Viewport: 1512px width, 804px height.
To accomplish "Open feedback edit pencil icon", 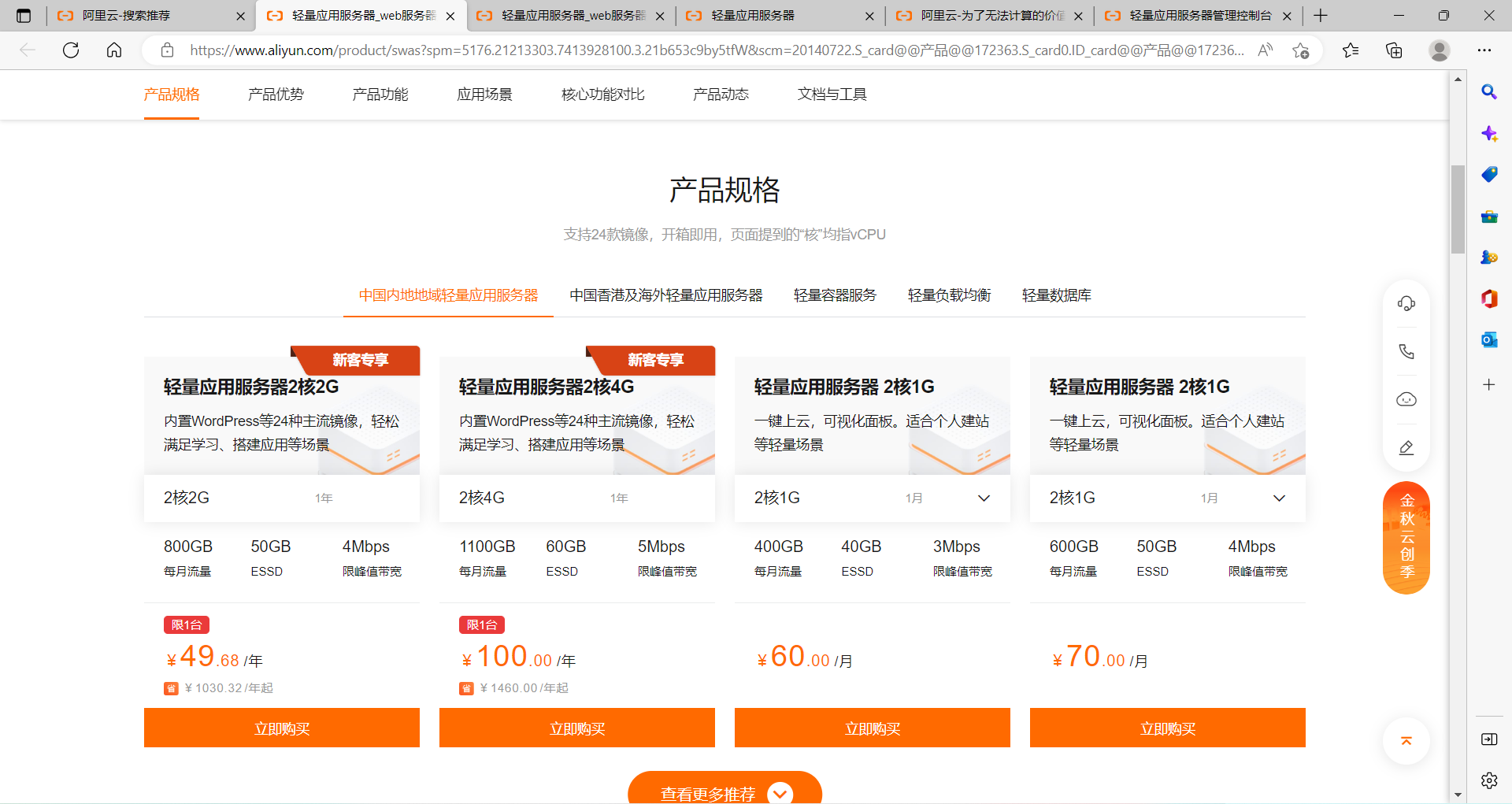I will point(1406,447).
